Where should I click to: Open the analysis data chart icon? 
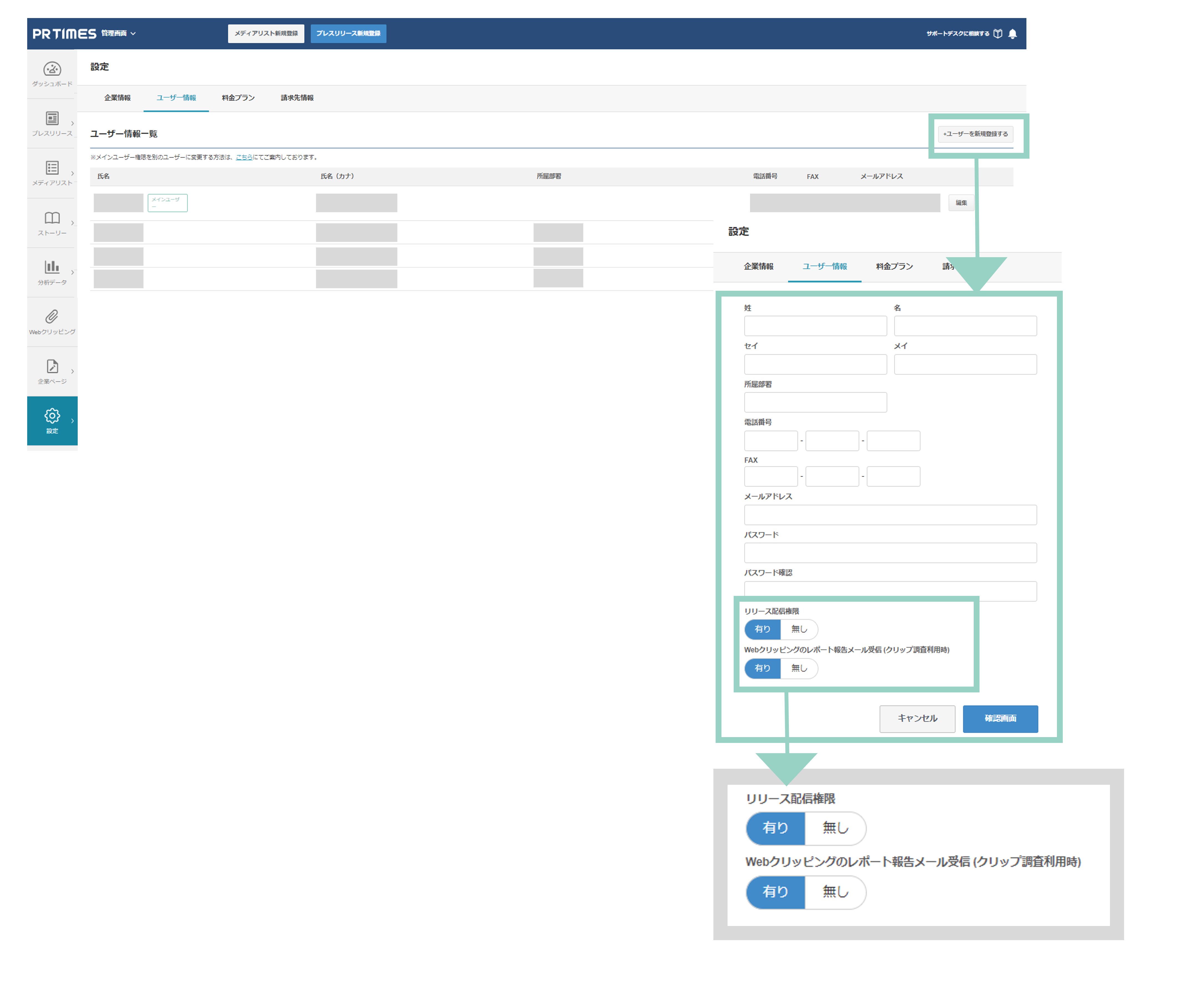click(x=52, y=267)
